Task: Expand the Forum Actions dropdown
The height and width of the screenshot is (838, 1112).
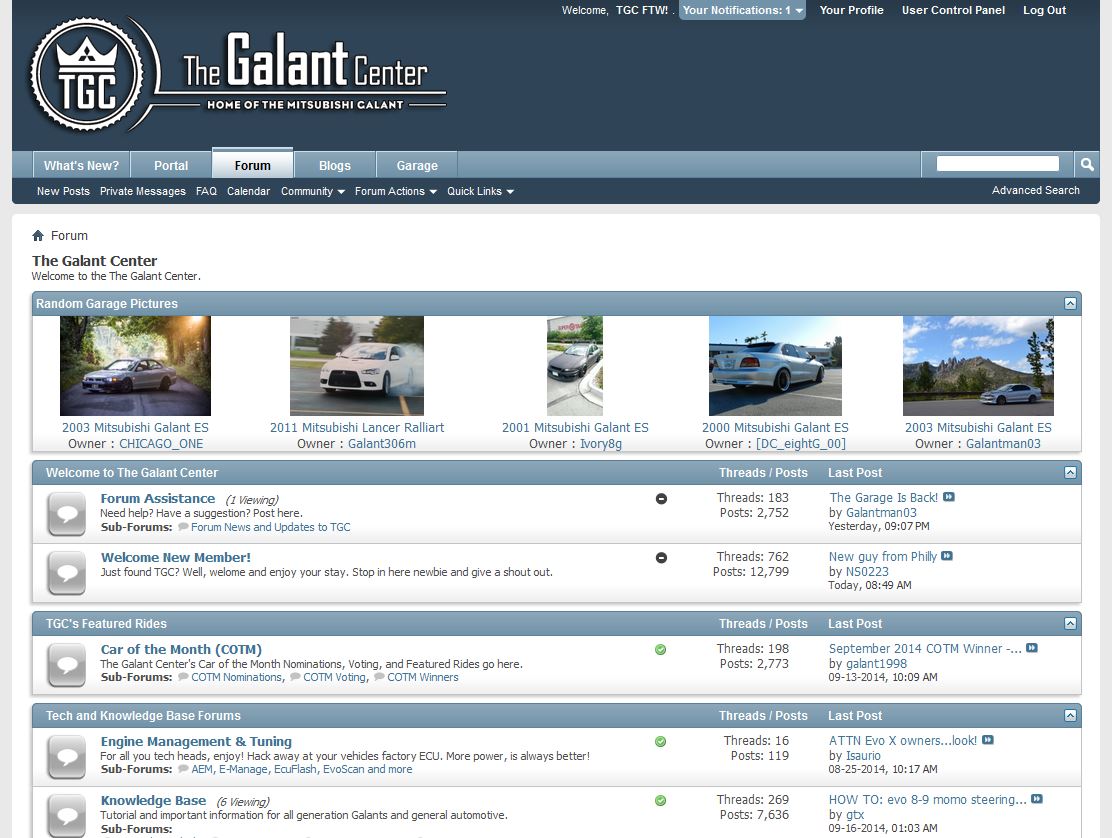Action: point(396,191)
